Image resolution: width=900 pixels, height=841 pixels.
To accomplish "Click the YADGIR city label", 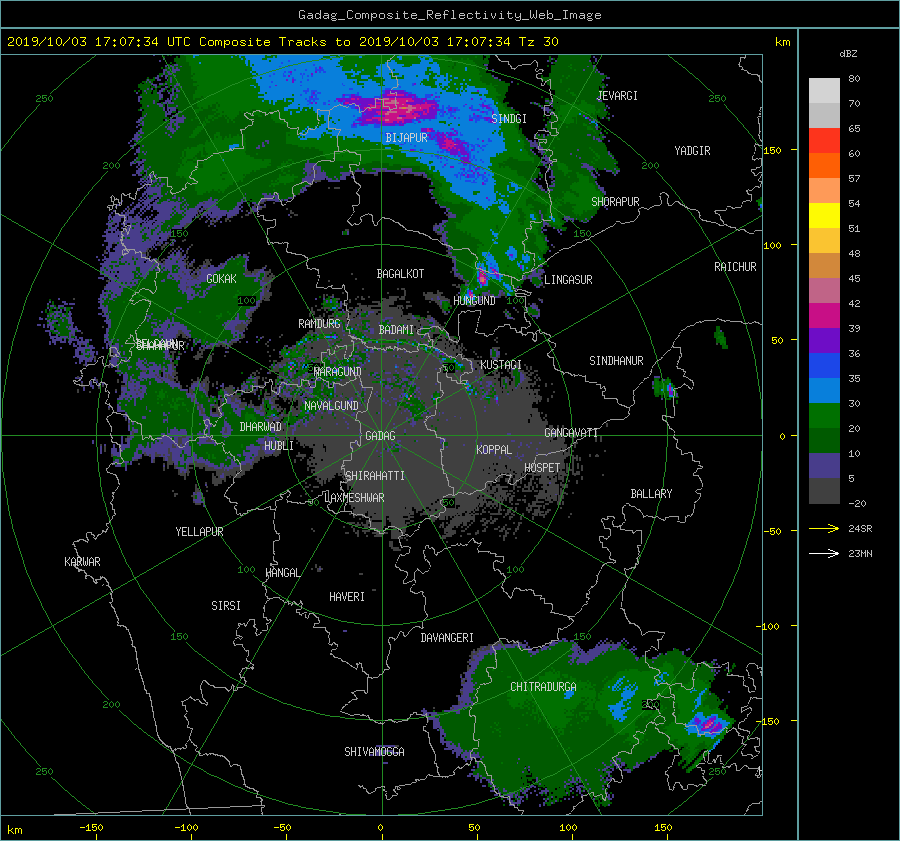I will coord(692,150).
